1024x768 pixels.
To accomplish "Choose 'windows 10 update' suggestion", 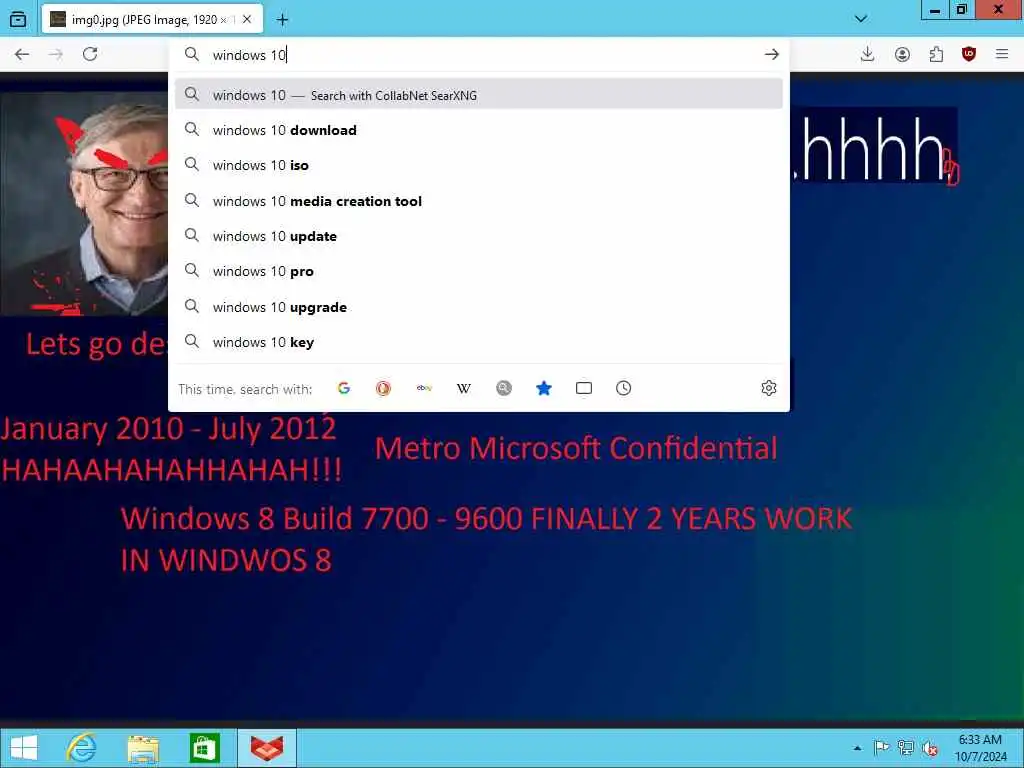I will point(479,236).
